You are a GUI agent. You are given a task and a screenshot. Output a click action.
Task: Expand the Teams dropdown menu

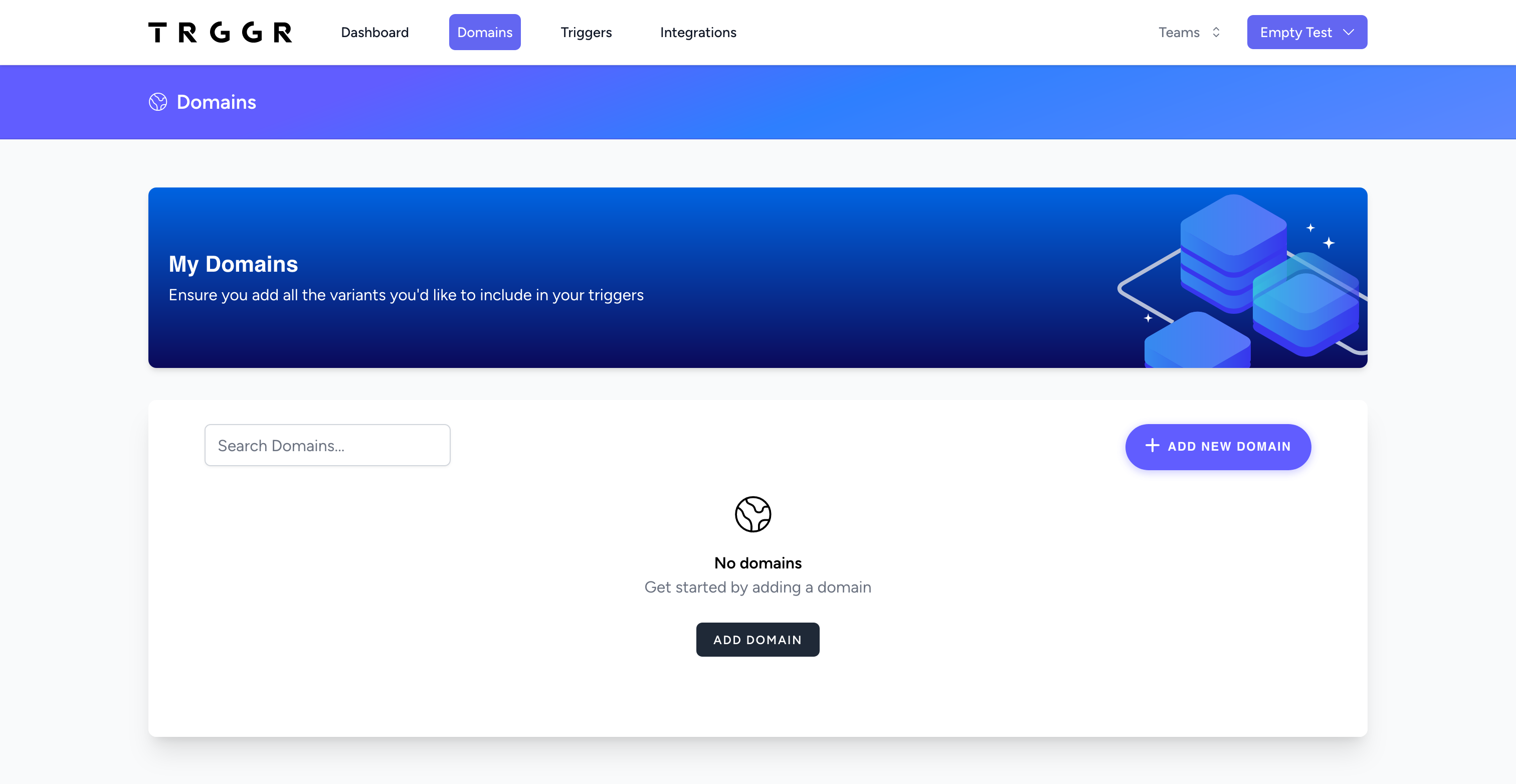pos(1189,31)
